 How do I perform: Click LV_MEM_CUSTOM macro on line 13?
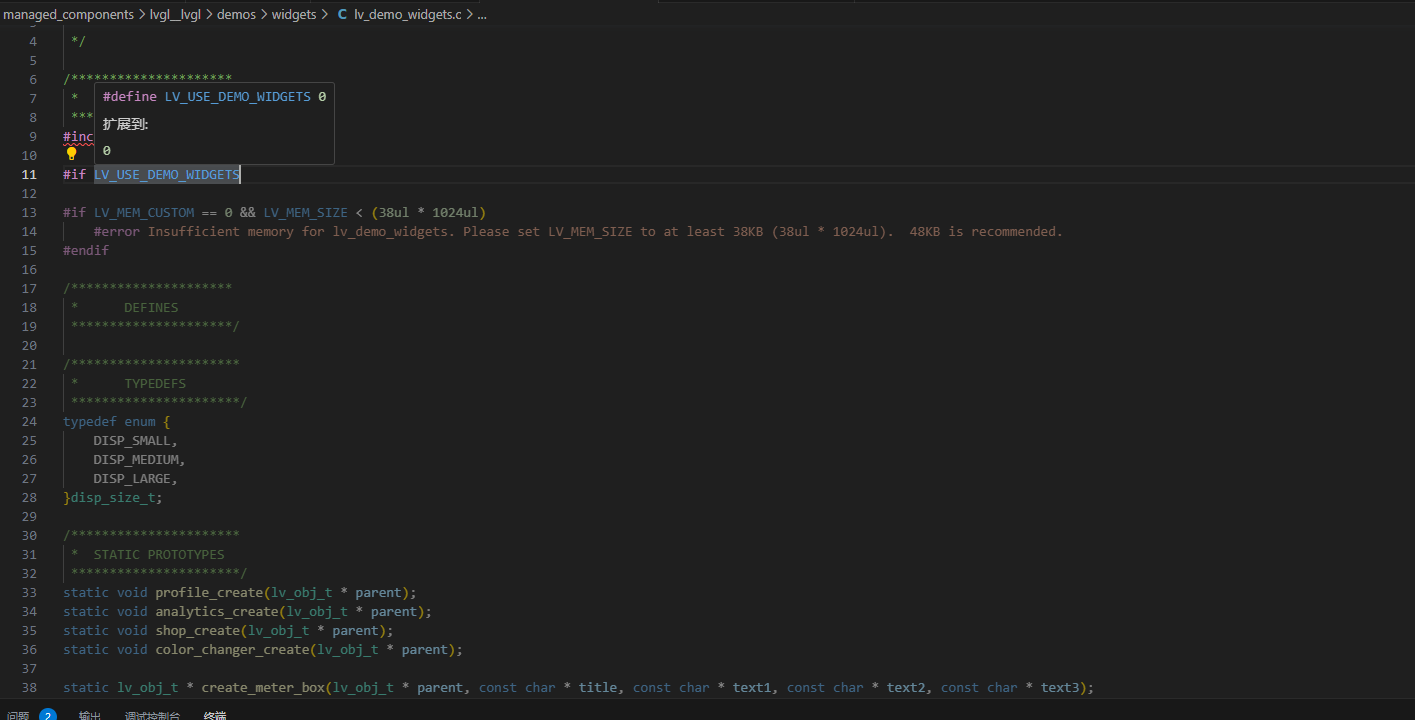click(x=144, y=212)
